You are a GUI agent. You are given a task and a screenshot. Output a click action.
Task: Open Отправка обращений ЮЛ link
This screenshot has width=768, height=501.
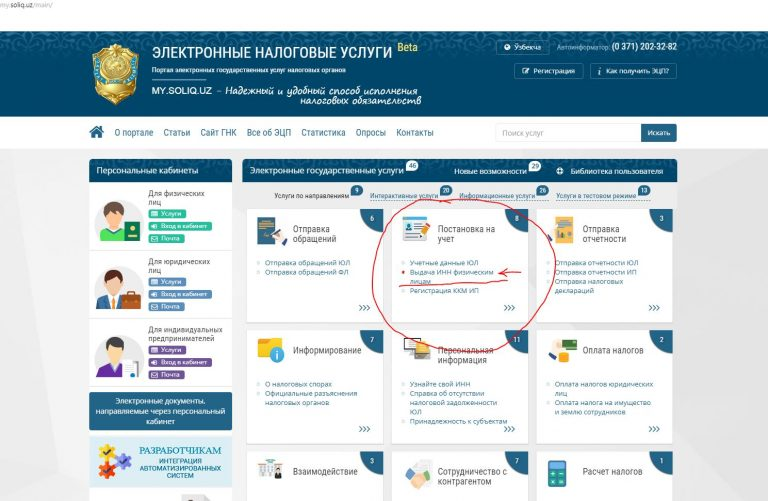307,262
